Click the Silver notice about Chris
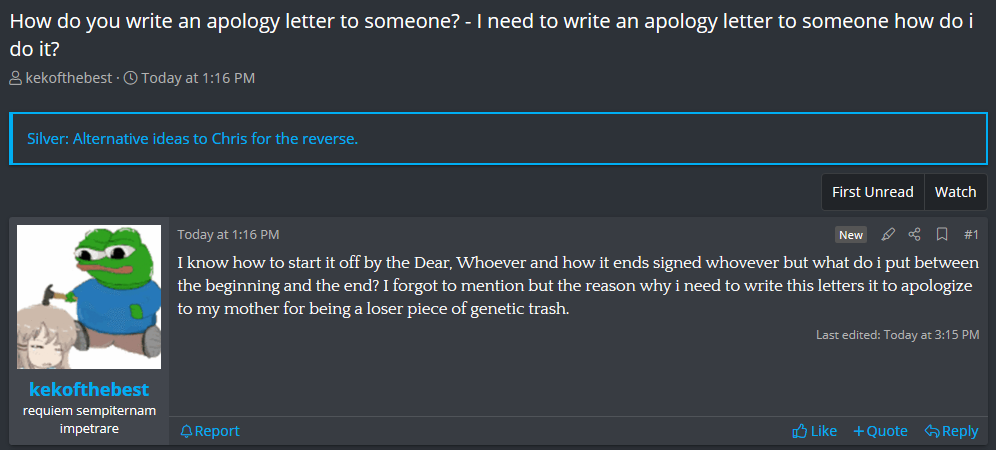The height and width of the screenshot is (450, 996). coord(192,138)
